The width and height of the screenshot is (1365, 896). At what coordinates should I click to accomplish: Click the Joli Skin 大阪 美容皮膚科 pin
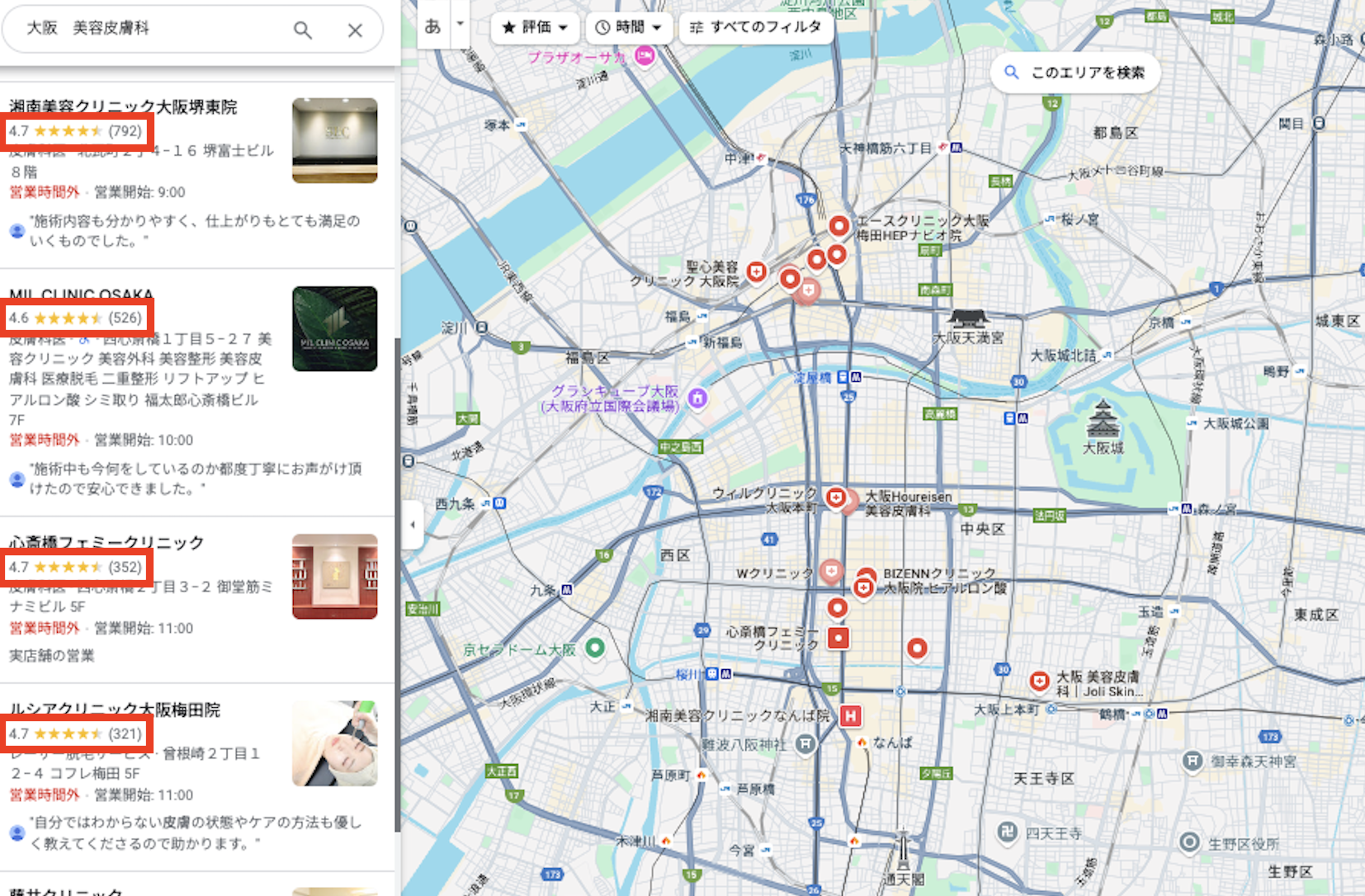click(x=1039, y=681)
